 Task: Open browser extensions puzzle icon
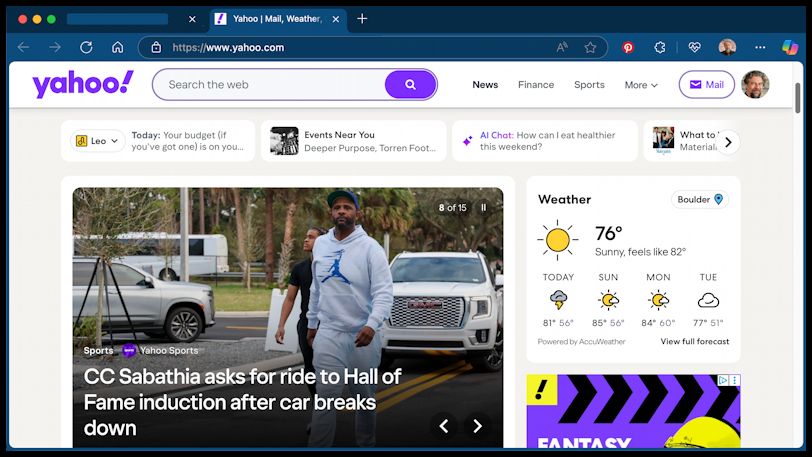coord(659,48)
